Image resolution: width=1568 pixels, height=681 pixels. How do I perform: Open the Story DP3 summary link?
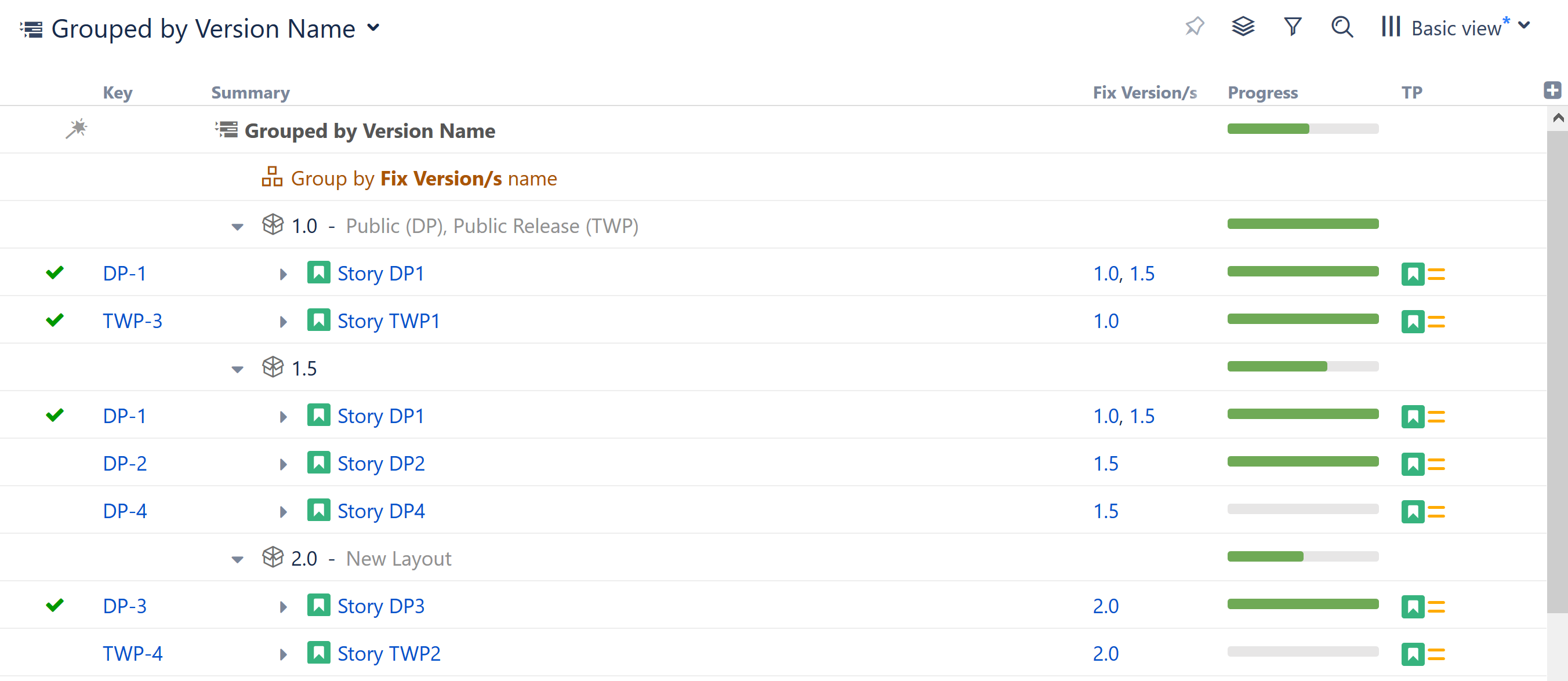[x=380, y=606]
